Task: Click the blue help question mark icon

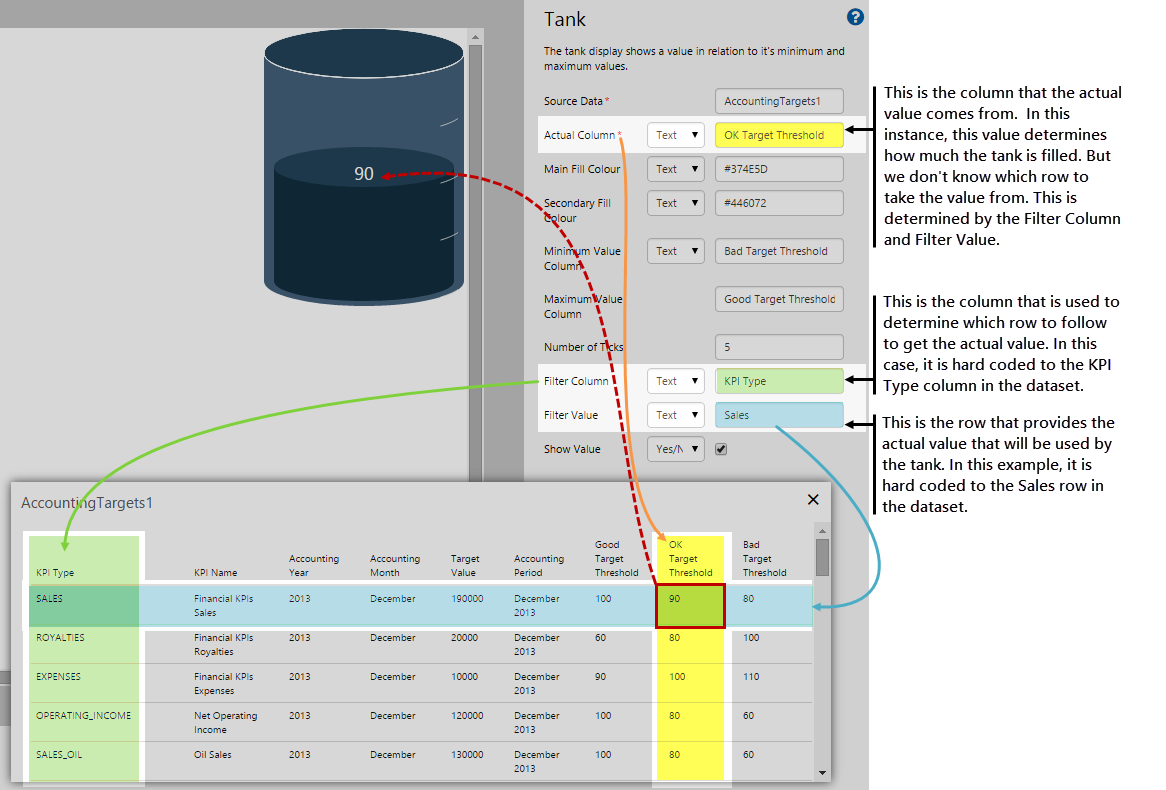Action: [x=854, y=17]
